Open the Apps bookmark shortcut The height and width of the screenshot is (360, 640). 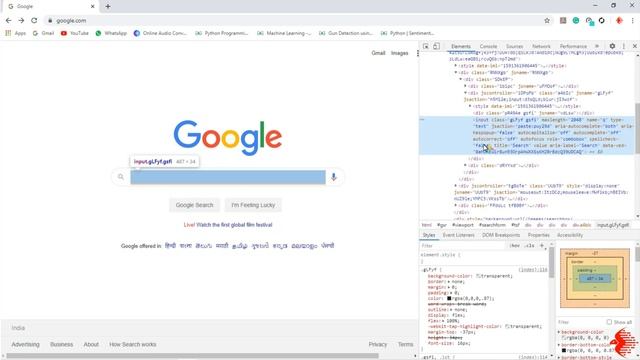16,33
